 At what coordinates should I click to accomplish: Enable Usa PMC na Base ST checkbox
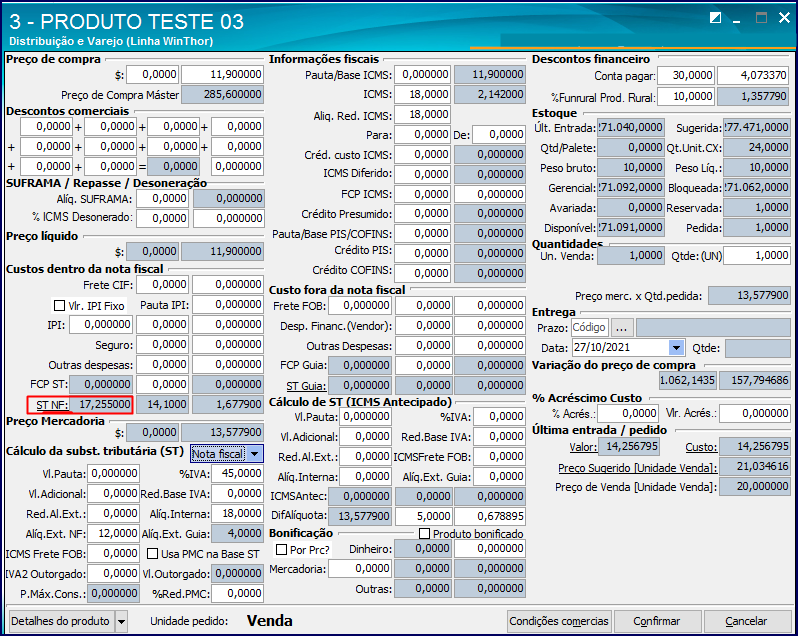152,554
